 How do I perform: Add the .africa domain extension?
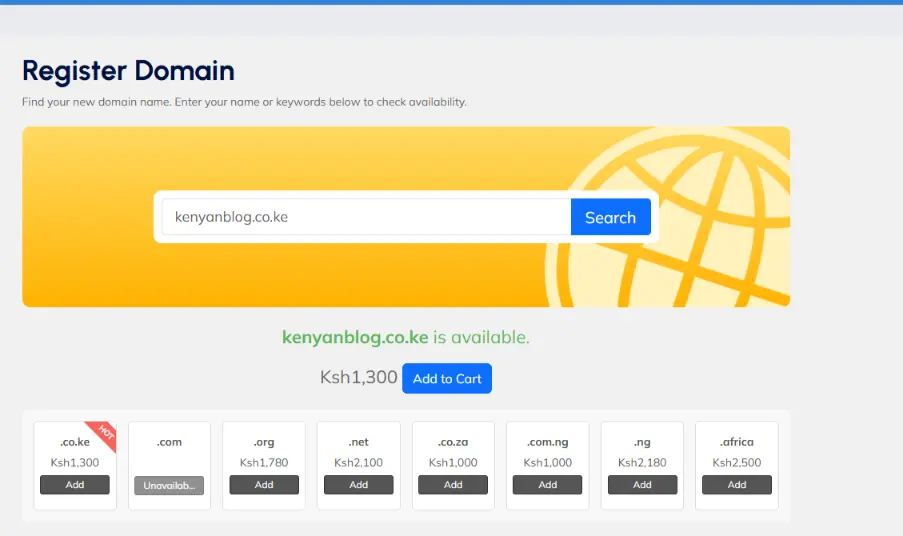coord(737,485)
